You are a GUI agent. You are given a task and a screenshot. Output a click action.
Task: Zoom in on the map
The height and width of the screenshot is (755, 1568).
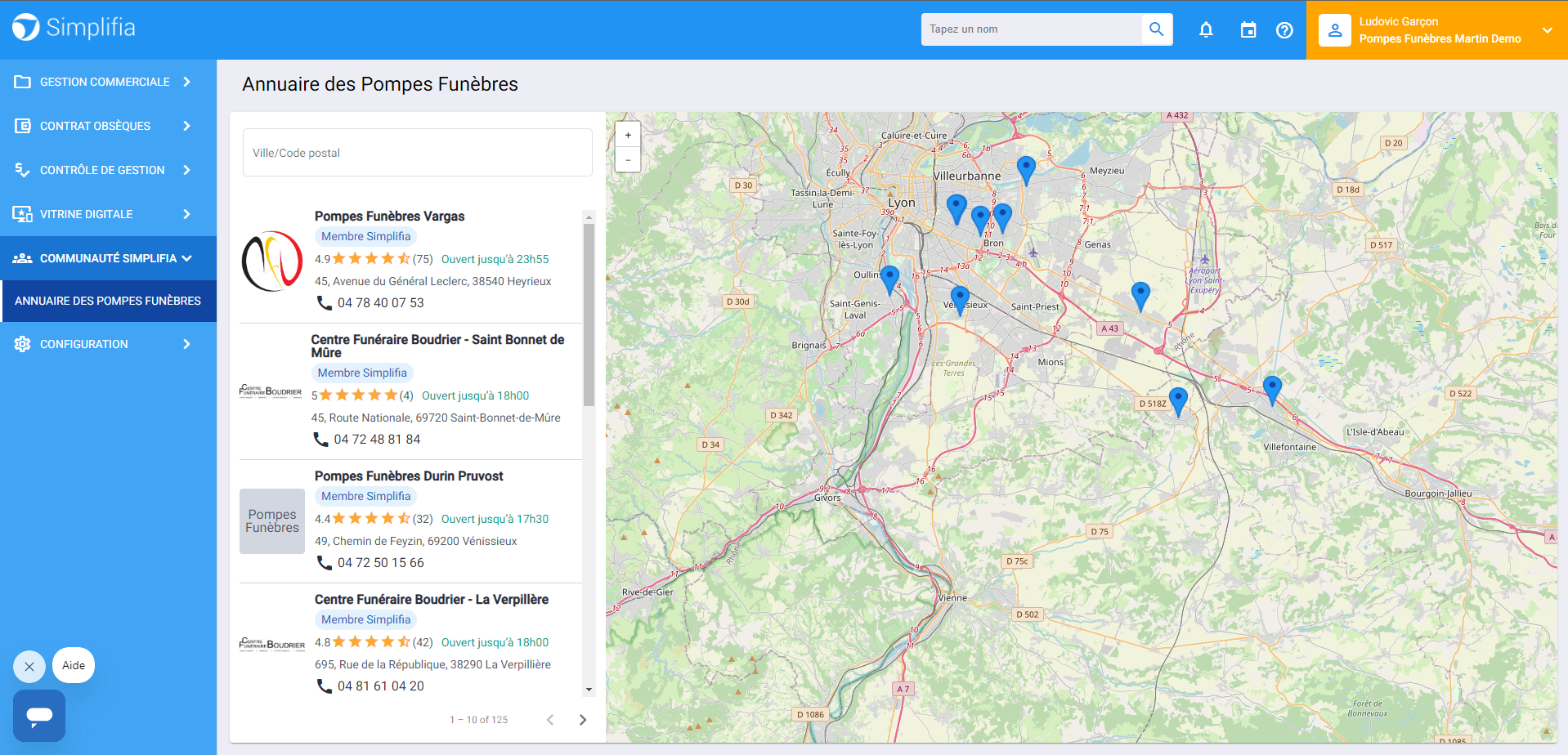point(628,136)
